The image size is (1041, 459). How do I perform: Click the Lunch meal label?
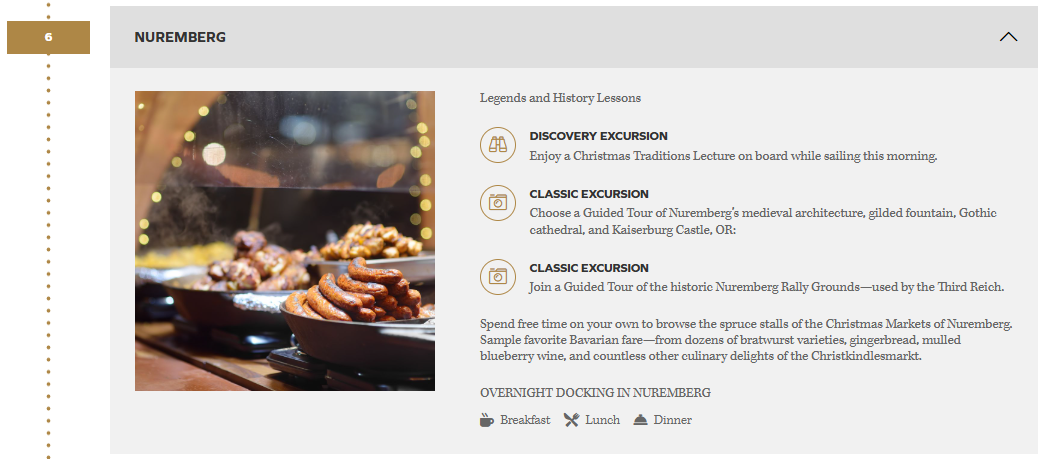coord(602,420)
